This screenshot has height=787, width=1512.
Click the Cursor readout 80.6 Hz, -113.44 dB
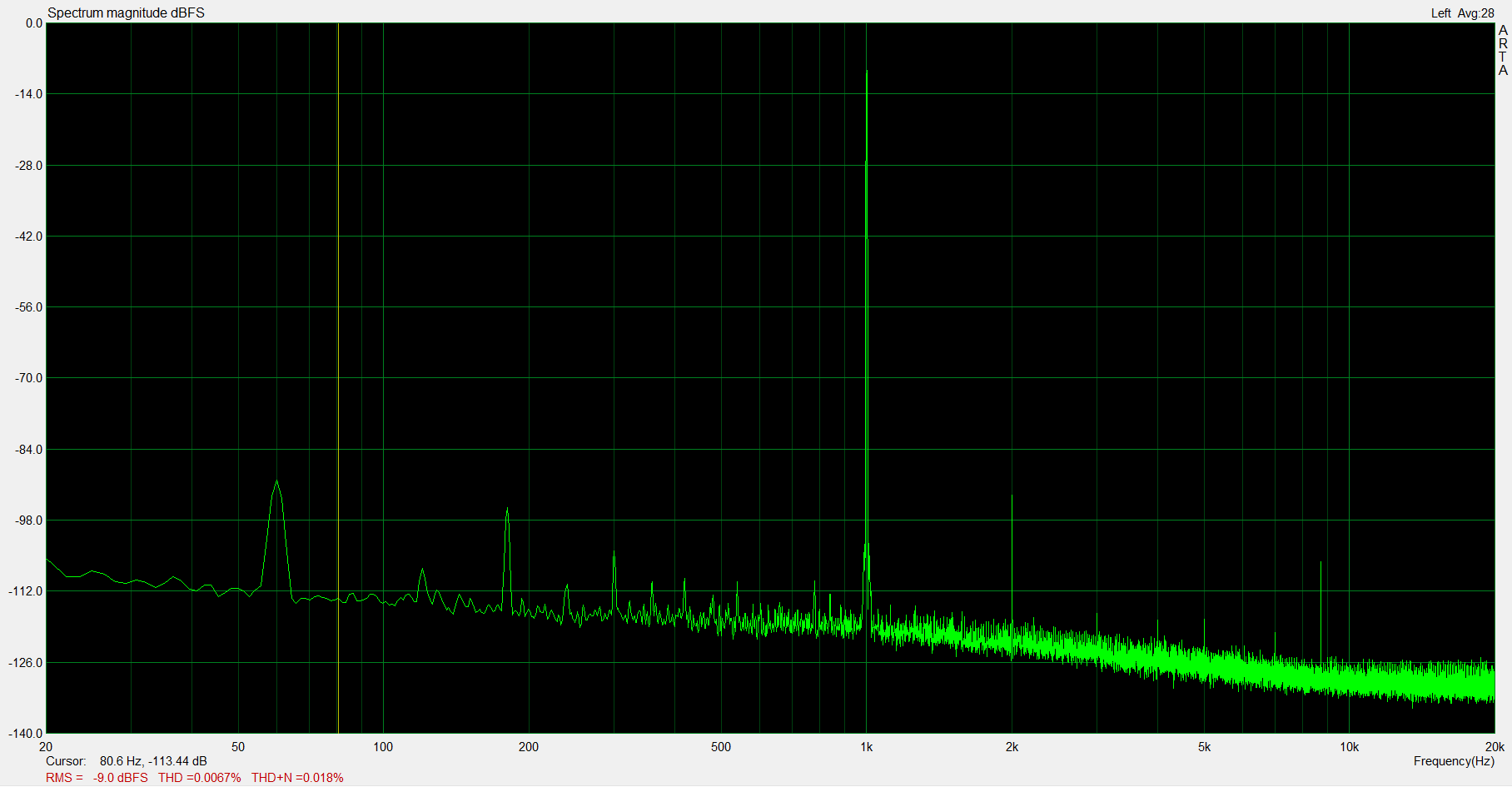tap(127, 761)
